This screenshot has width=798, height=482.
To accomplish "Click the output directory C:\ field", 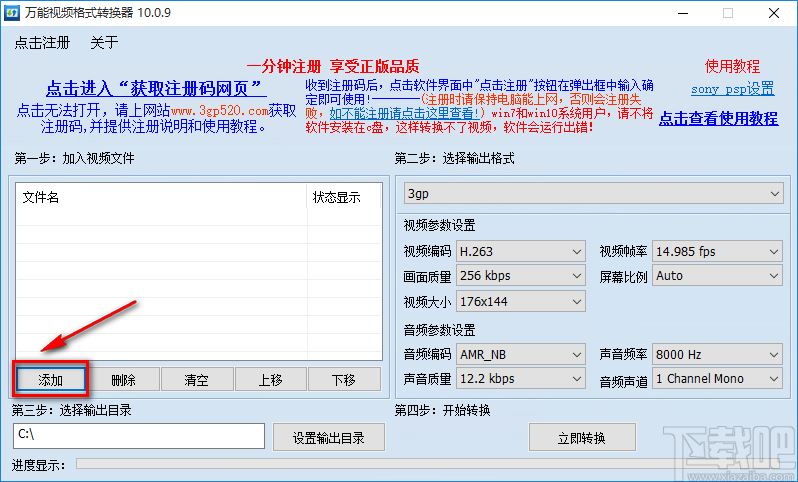I will point(139,436).
